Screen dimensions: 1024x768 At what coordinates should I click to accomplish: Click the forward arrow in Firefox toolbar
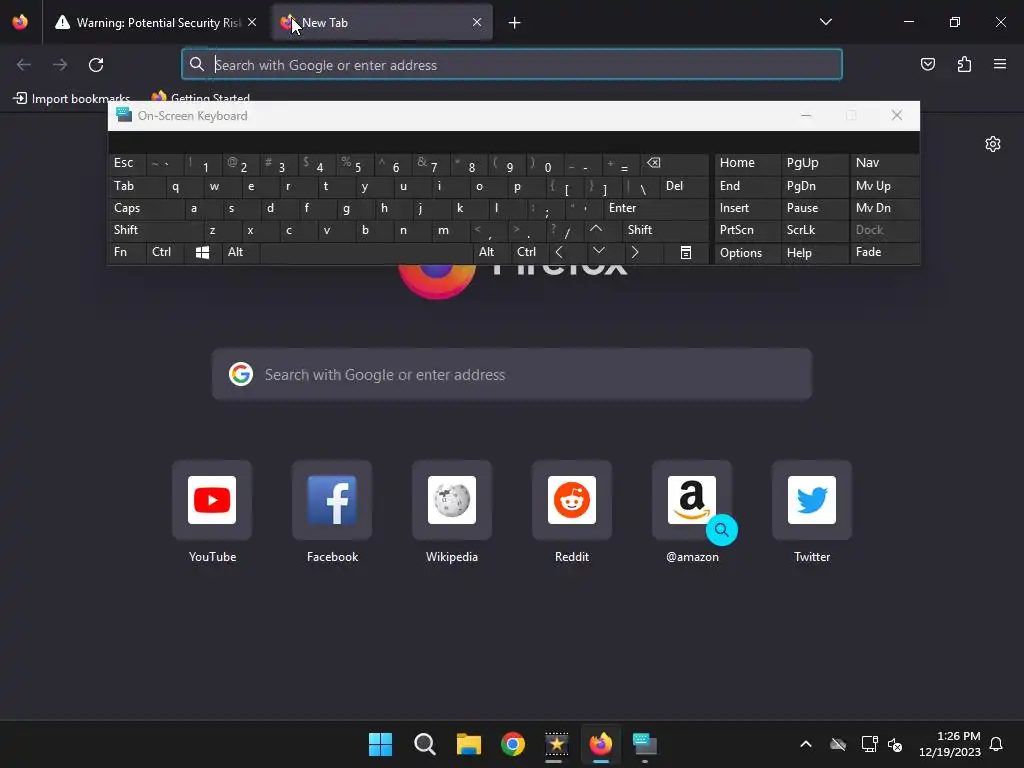click(60, 65)
